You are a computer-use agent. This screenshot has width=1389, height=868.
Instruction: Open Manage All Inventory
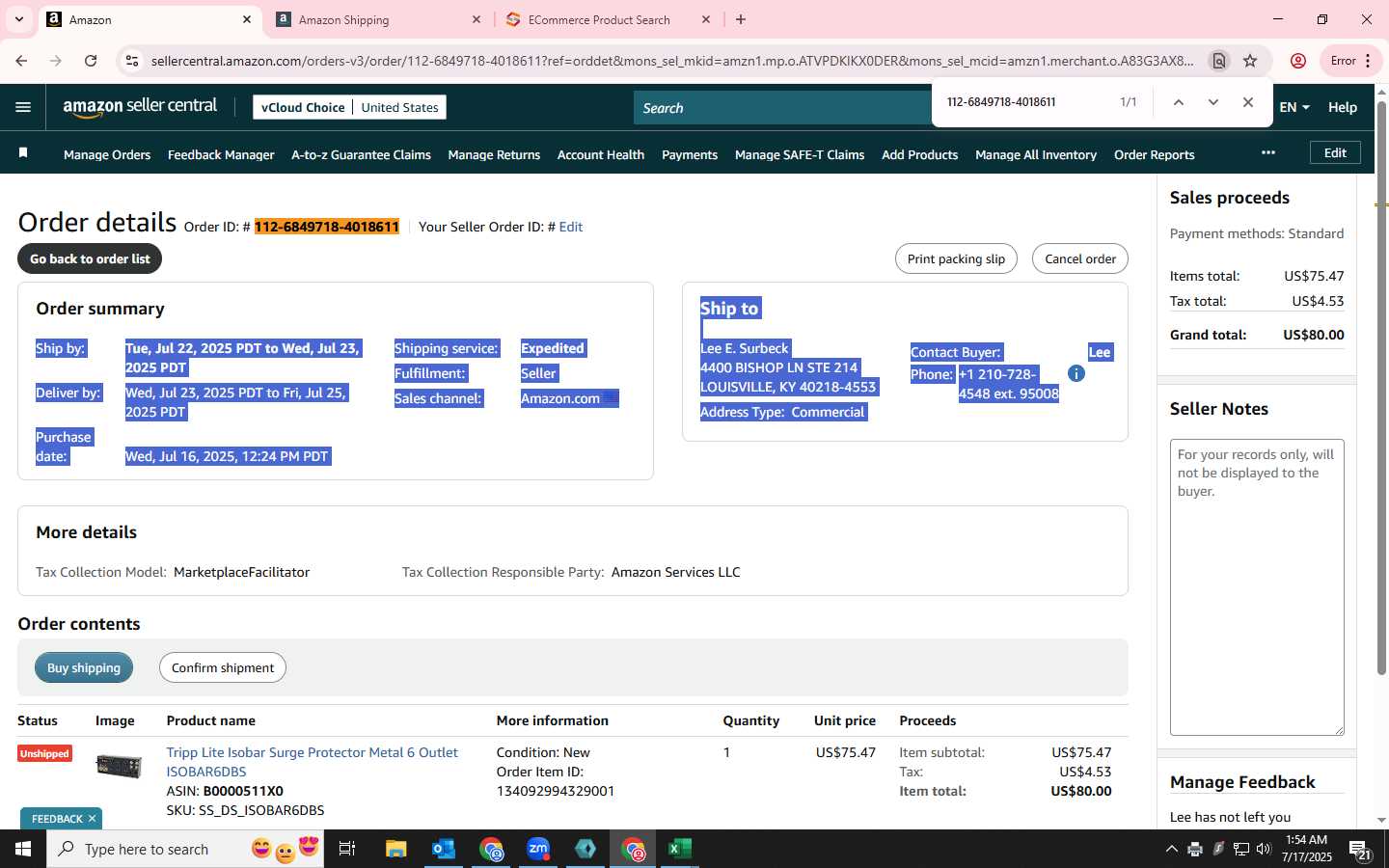[1036, 154]
